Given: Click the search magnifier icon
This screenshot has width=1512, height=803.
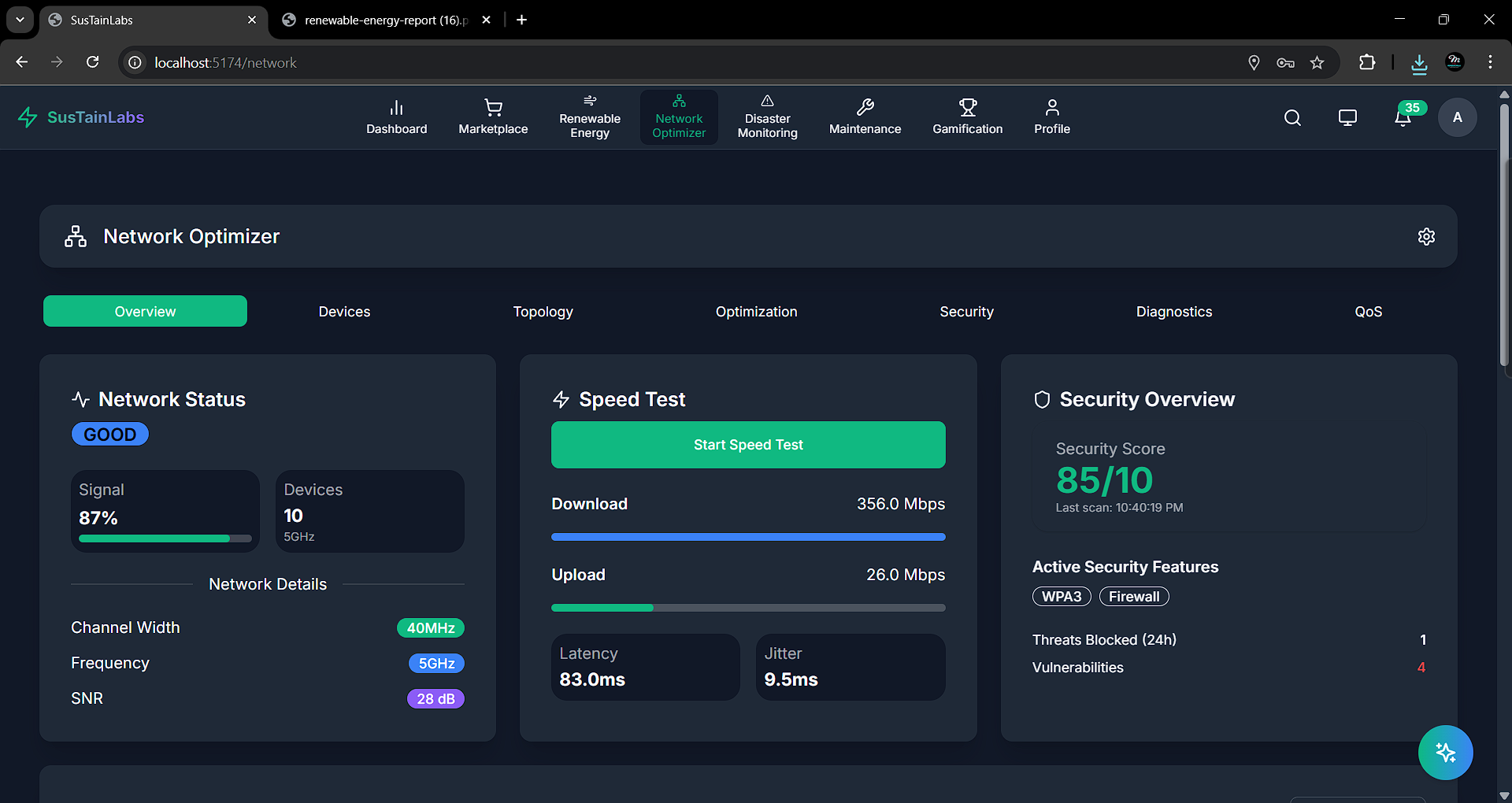Looking at the screenshot, I should coord(1292,117).
